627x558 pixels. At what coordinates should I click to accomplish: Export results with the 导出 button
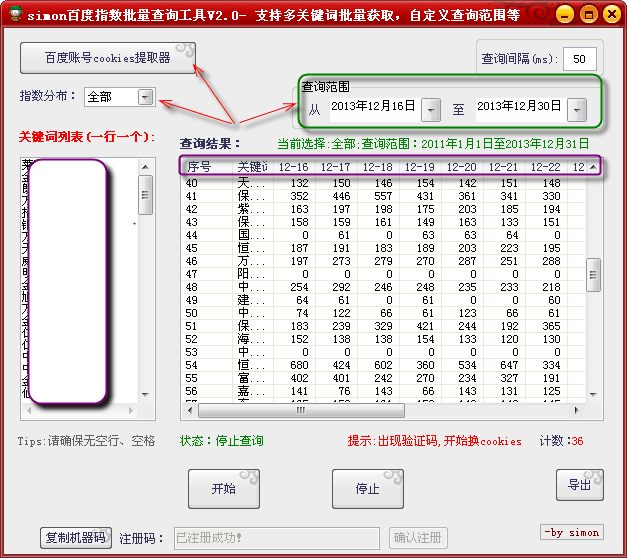(x=579, y=485)
